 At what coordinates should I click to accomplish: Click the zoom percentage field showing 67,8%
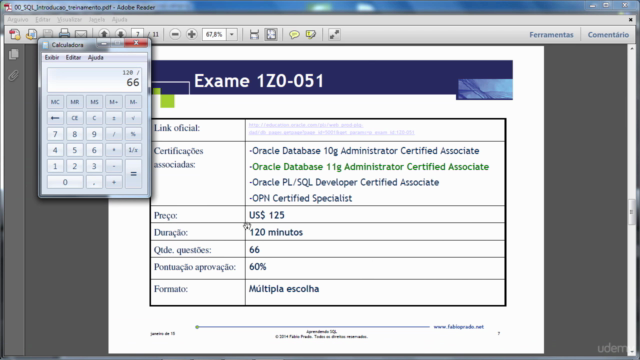[x=214, y=34]
